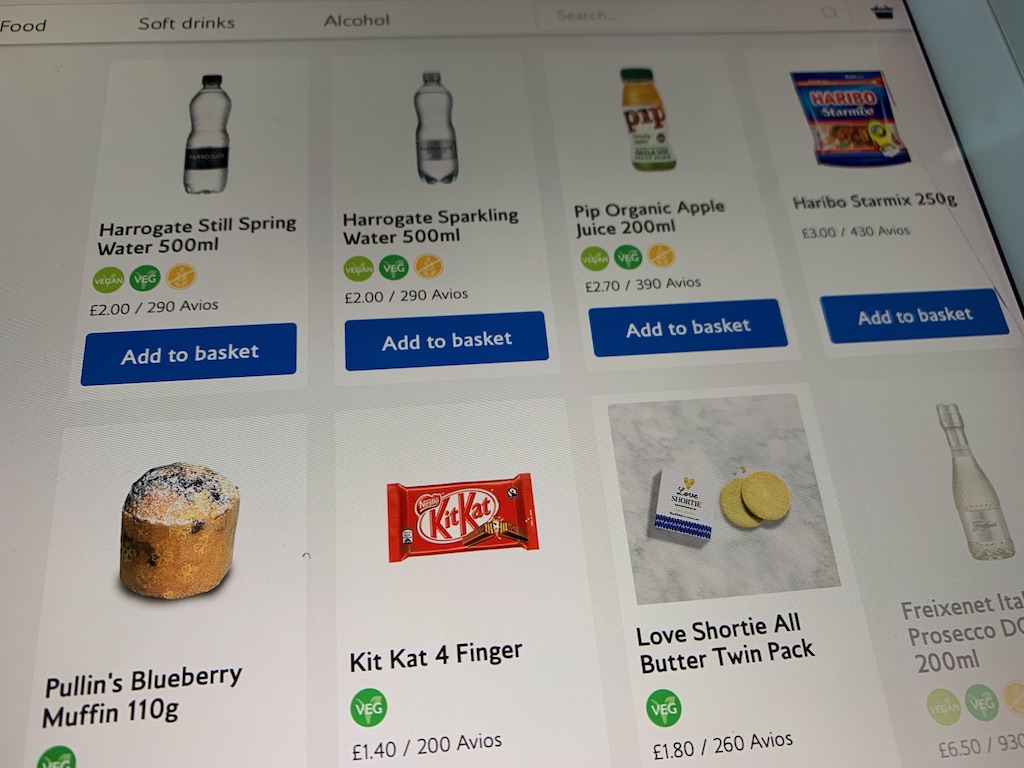
Task: Open the shopping basket icon
Action: 882,10
